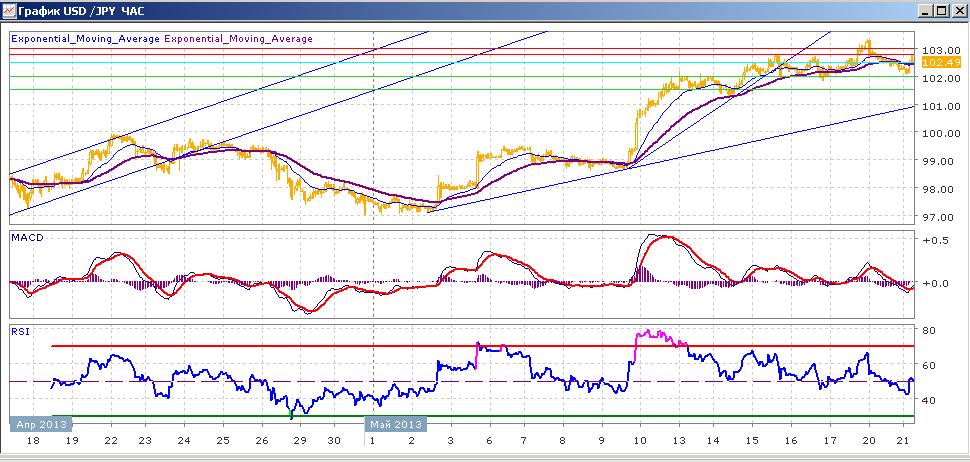Click date label 2 on time axis
The height and width of the screenshot is (462, 970).
pyautogui.click(x=411, y=441)
